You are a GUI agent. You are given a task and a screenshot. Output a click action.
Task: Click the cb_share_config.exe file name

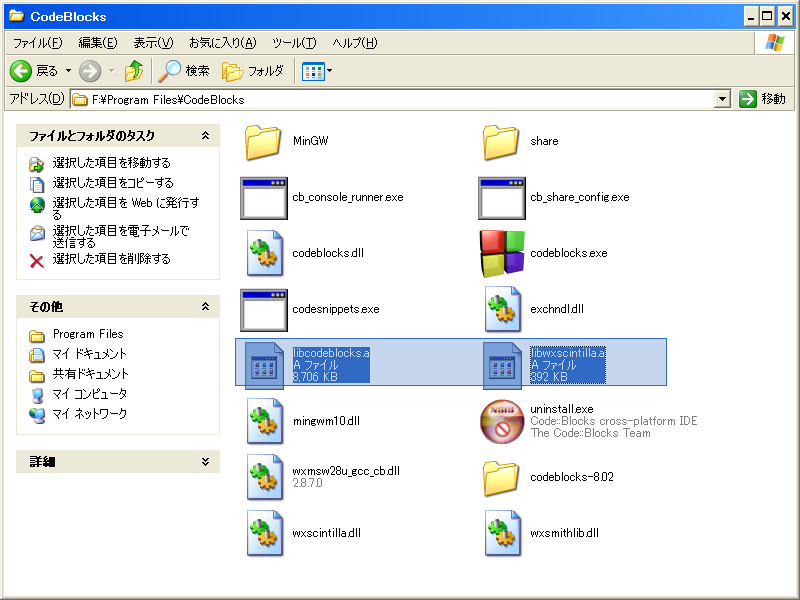tap(580, 197)
